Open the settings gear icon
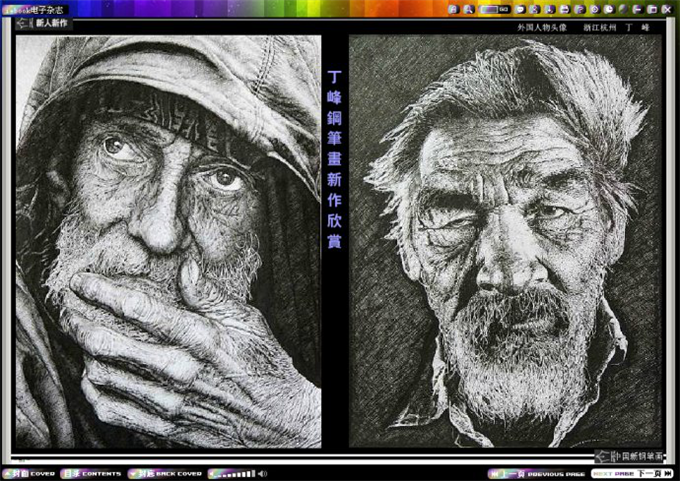The height and width of the screenshot is (481, 680). tap(595, 9)
